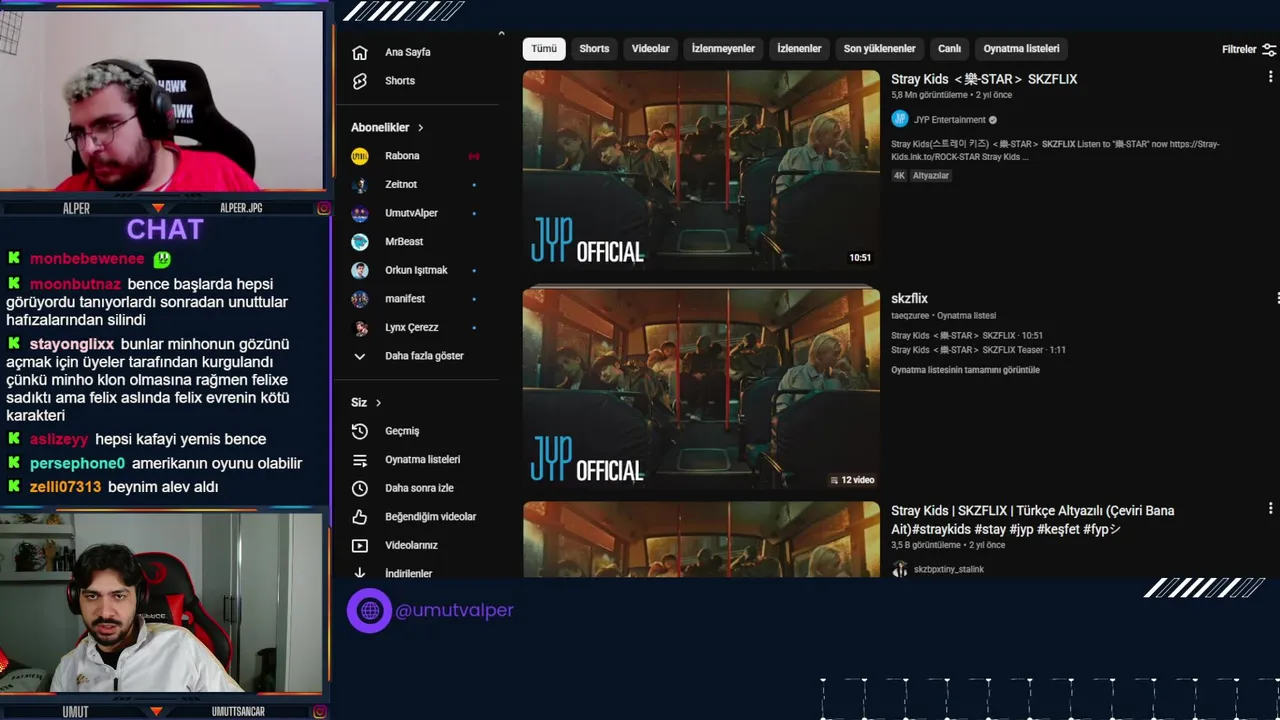Play first SKZFLIX thumbnail 10:51
1280x720 pixels.
701,170
